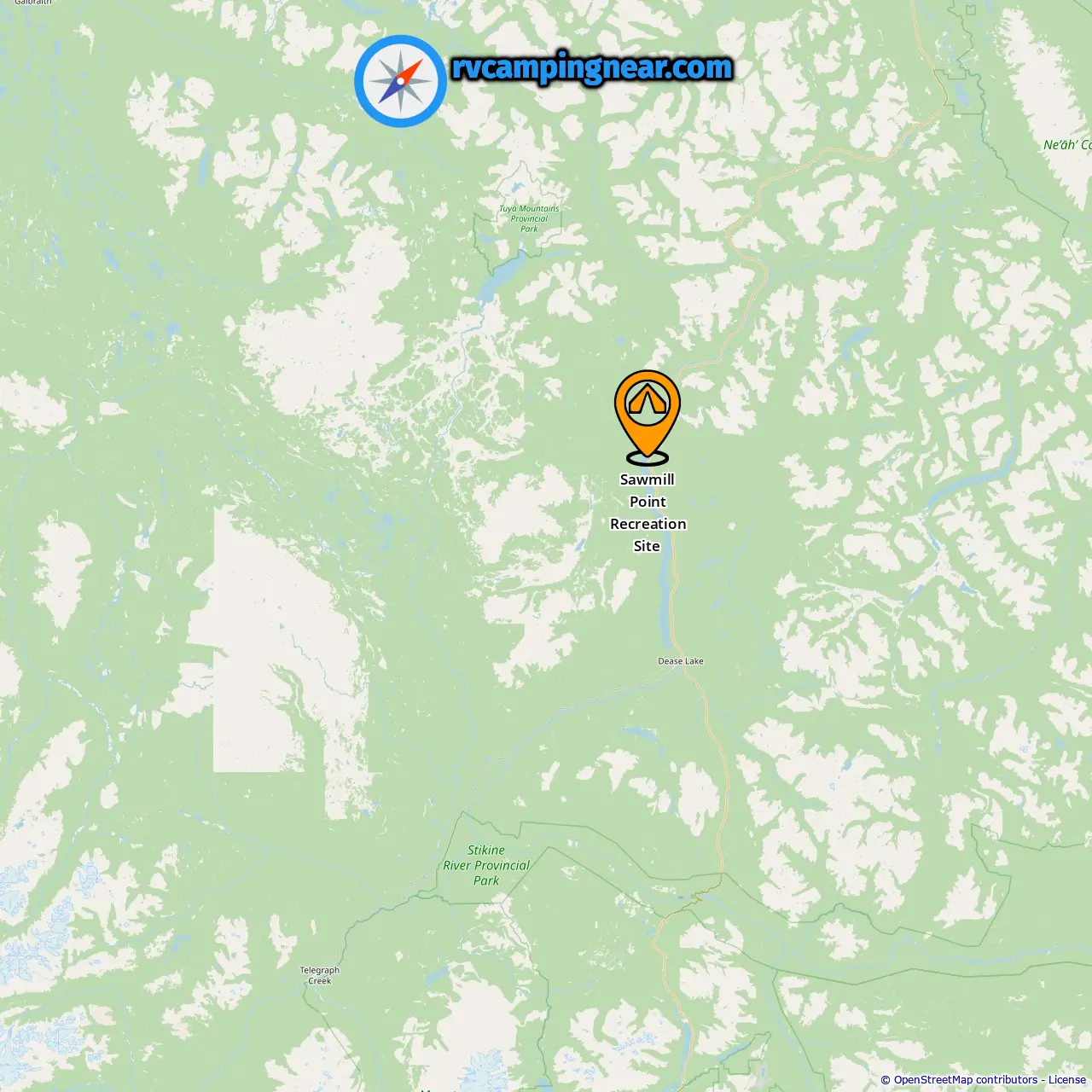Open the License link
Screen dimensions: 1092x1092
pyautogui.click(x=1067, y=1080)
